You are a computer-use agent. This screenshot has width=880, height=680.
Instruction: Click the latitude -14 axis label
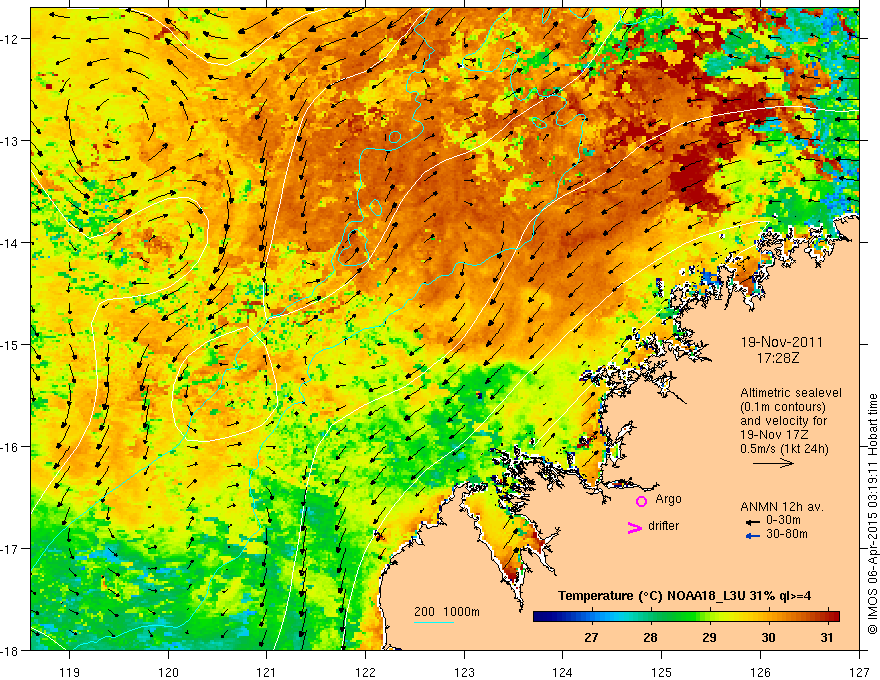click(11, 243)
